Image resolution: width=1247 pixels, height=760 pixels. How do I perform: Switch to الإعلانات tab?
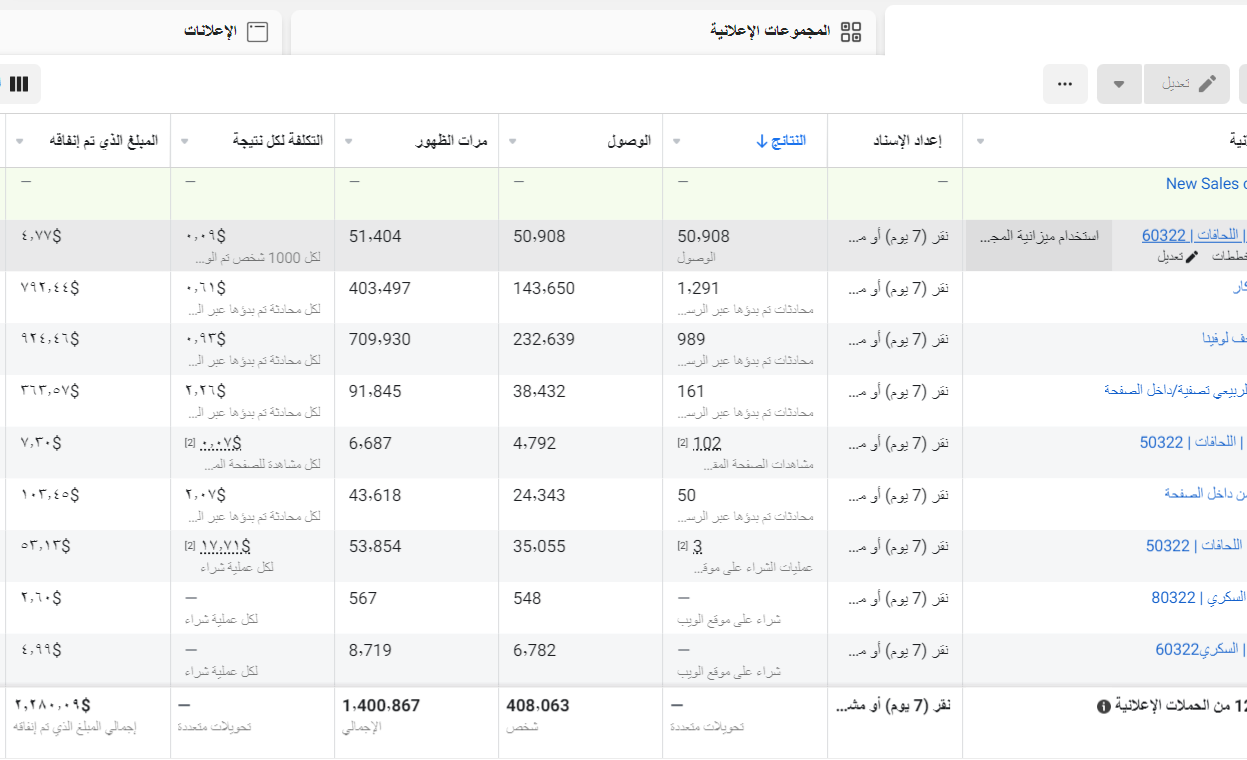[226, 32]
